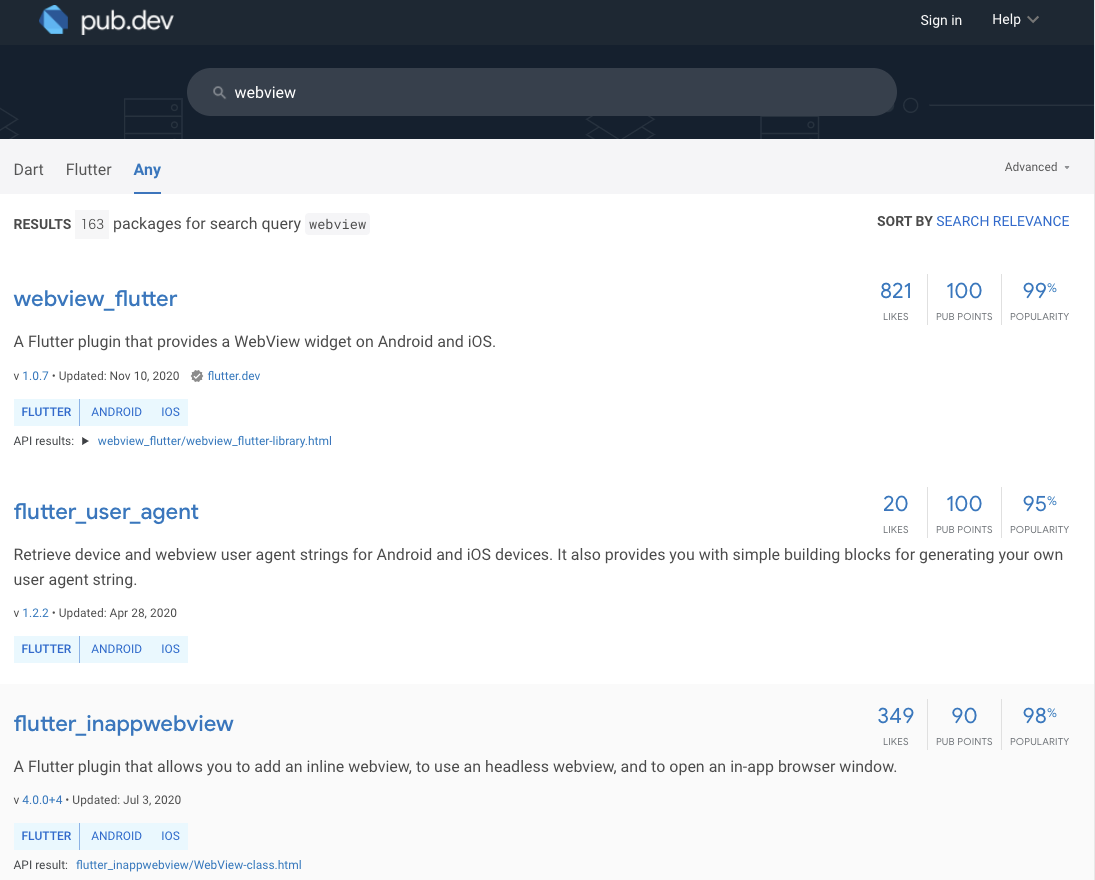Click the pub.dev Dart logo icon
The height and width of the screenshot is (880, 1095).
pos(54,20)
